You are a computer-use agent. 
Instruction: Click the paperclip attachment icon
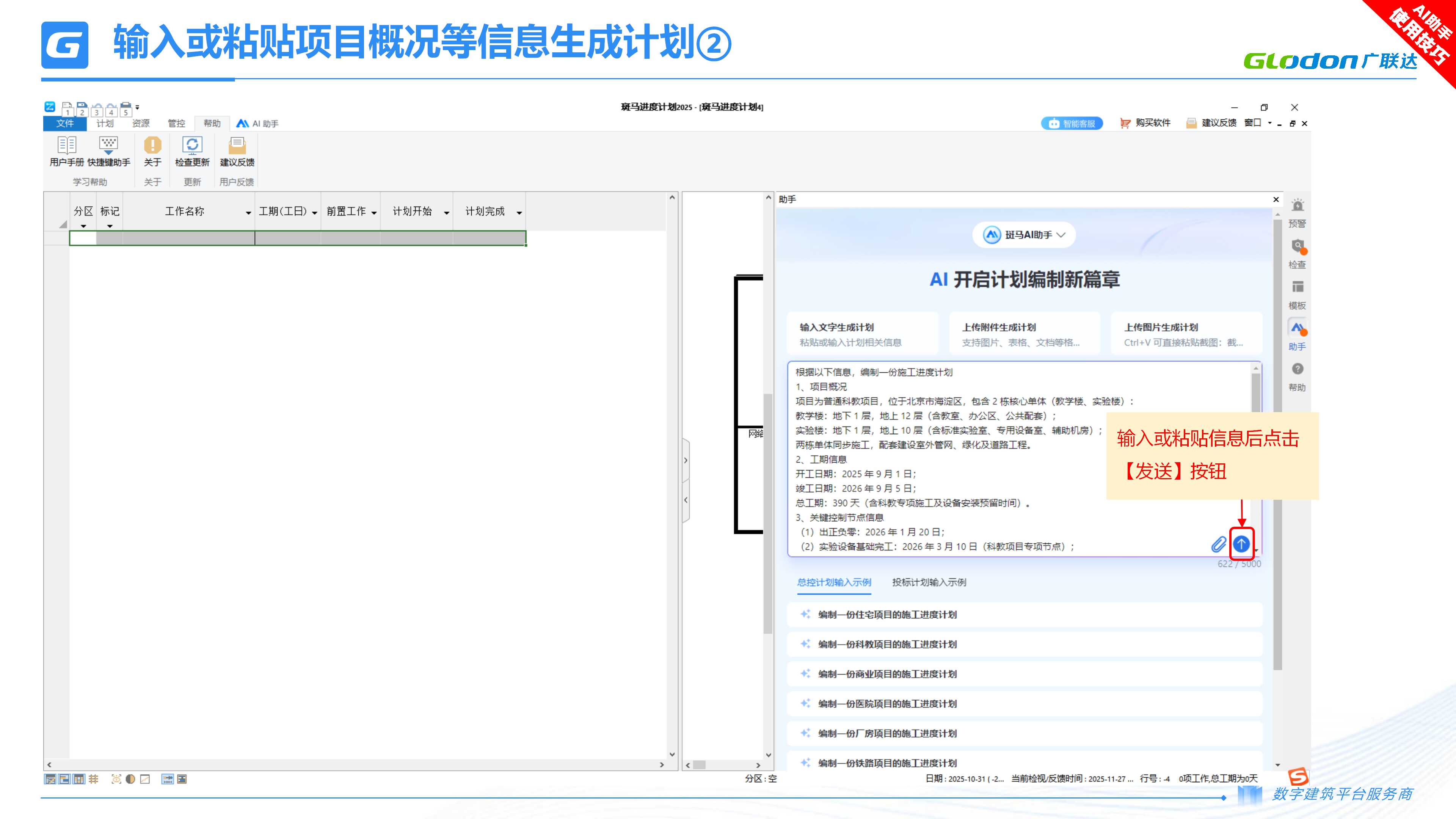pyautogui.click(x=1219, y=544)
